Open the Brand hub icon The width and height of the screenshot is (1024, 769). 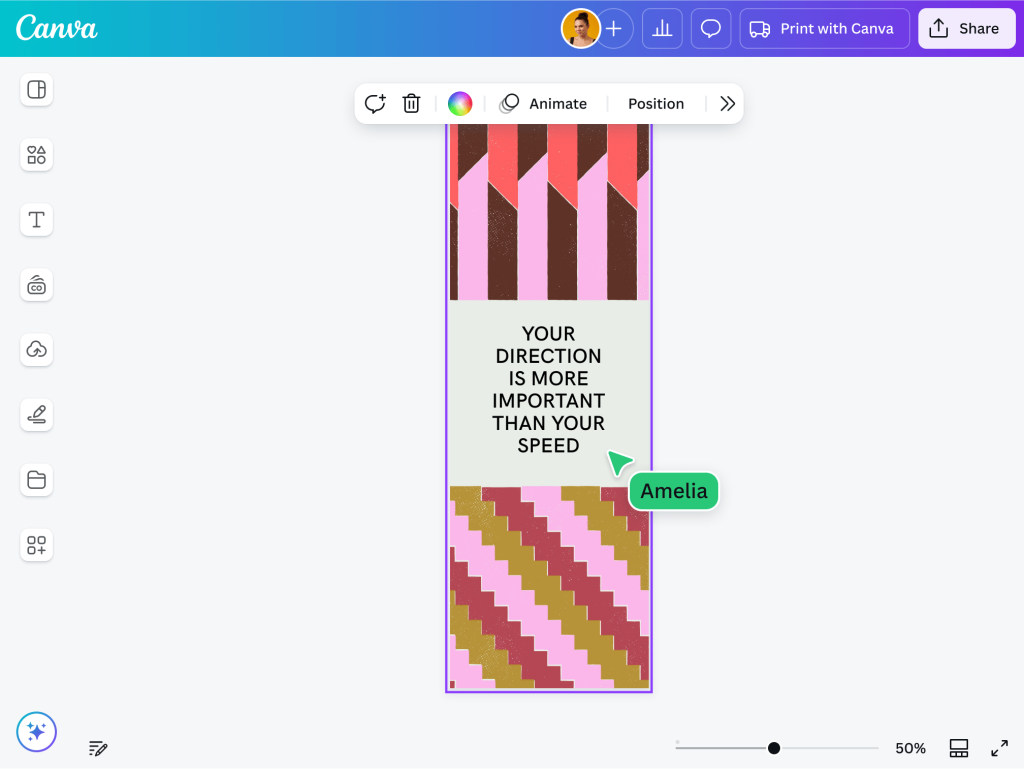[x=37, y=285]
